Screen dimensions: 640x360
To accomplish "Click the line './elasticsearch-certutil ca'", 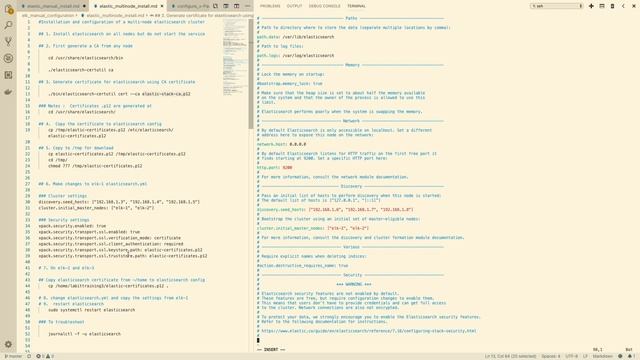I will point(81,70).
